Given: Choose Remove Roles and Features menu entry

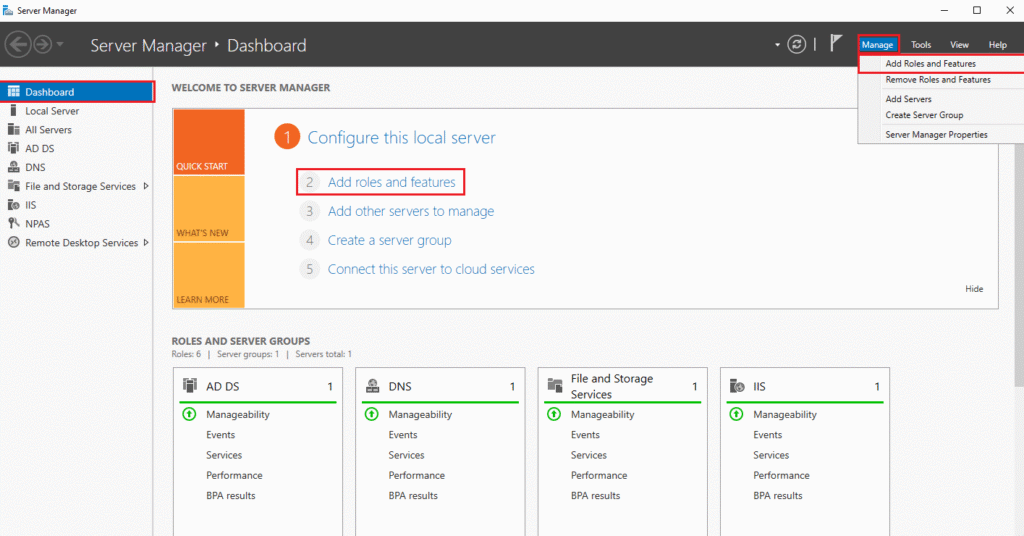Looking at the screenshot, I should point(941,80).
